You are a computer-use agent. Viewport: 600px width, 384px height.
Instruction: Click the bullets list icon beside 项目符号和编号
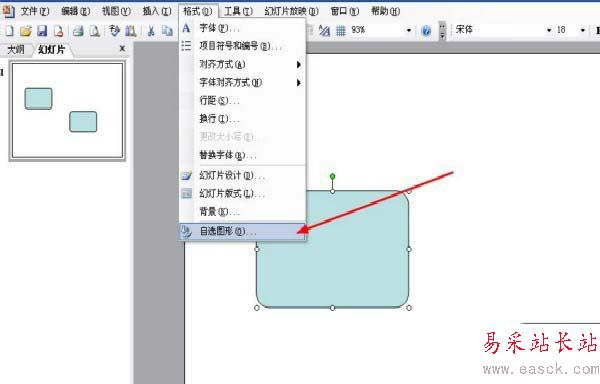pyautogui.click(x=186, y=46)
